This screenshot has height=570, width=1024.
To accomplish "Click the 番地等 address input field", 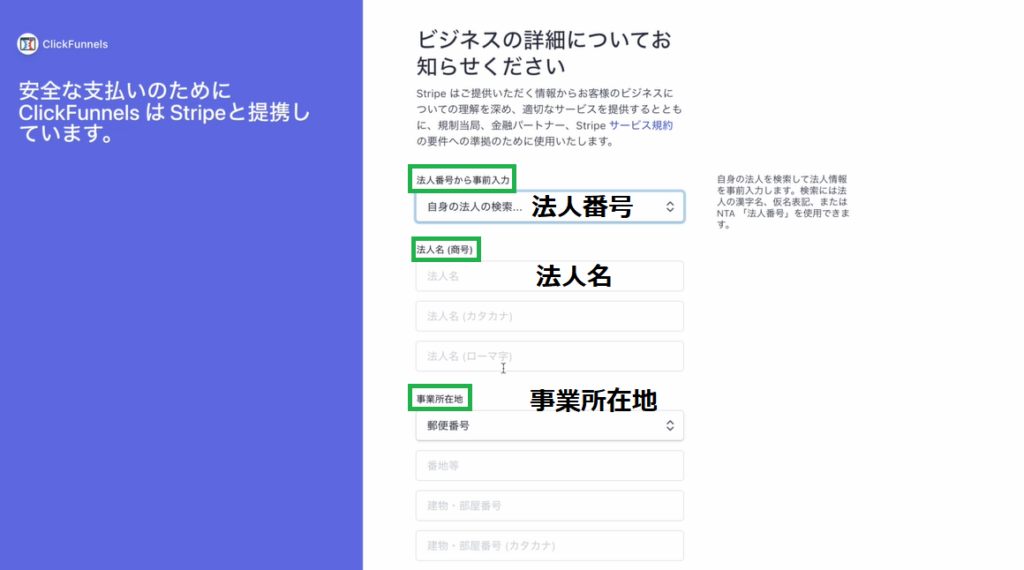I will [550, 466].
